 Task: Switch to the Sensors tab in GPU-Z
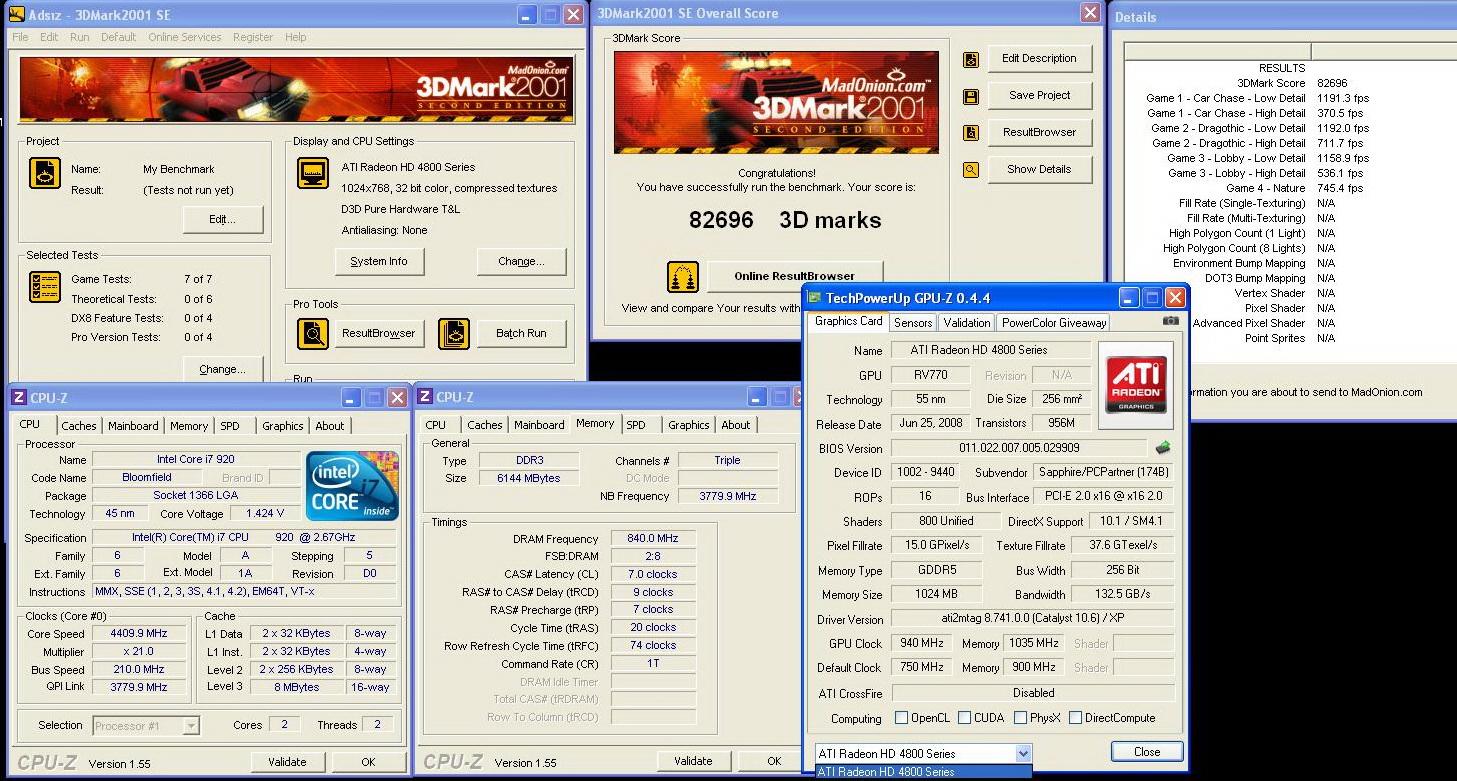[913, 323]
